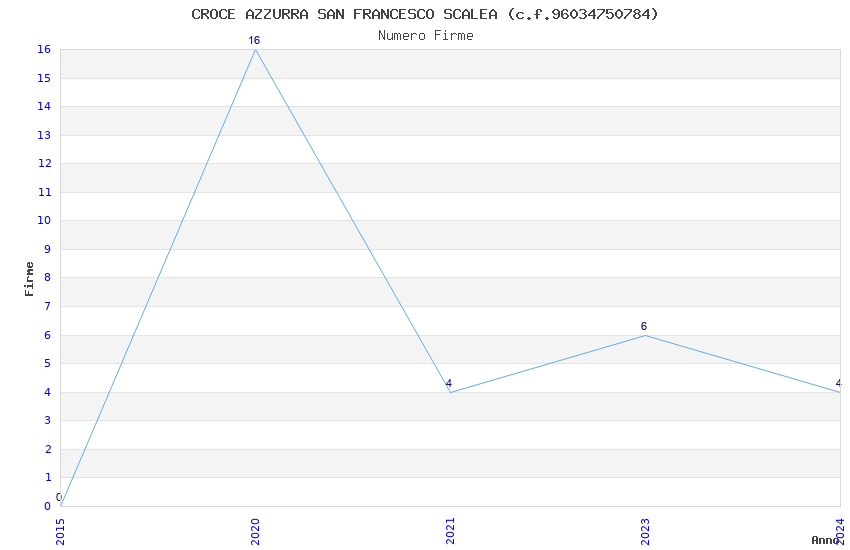Image resolution: width=850 pixels, height=550 pixels.
Task: Click the y-axis tick value 3
Action: coord(48,420)
